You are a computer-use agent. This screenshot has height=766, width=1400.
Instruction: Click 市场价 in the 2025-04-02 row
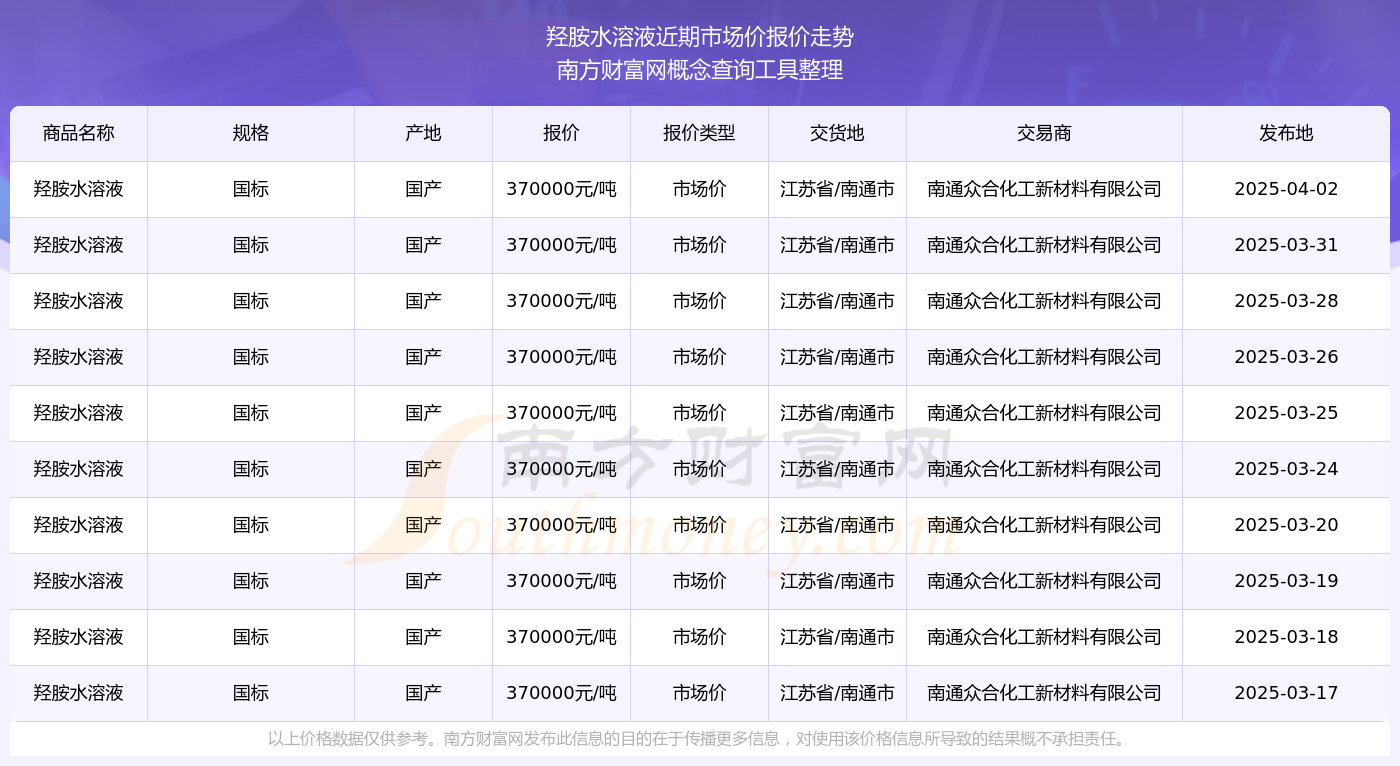(x=699, y=189)
